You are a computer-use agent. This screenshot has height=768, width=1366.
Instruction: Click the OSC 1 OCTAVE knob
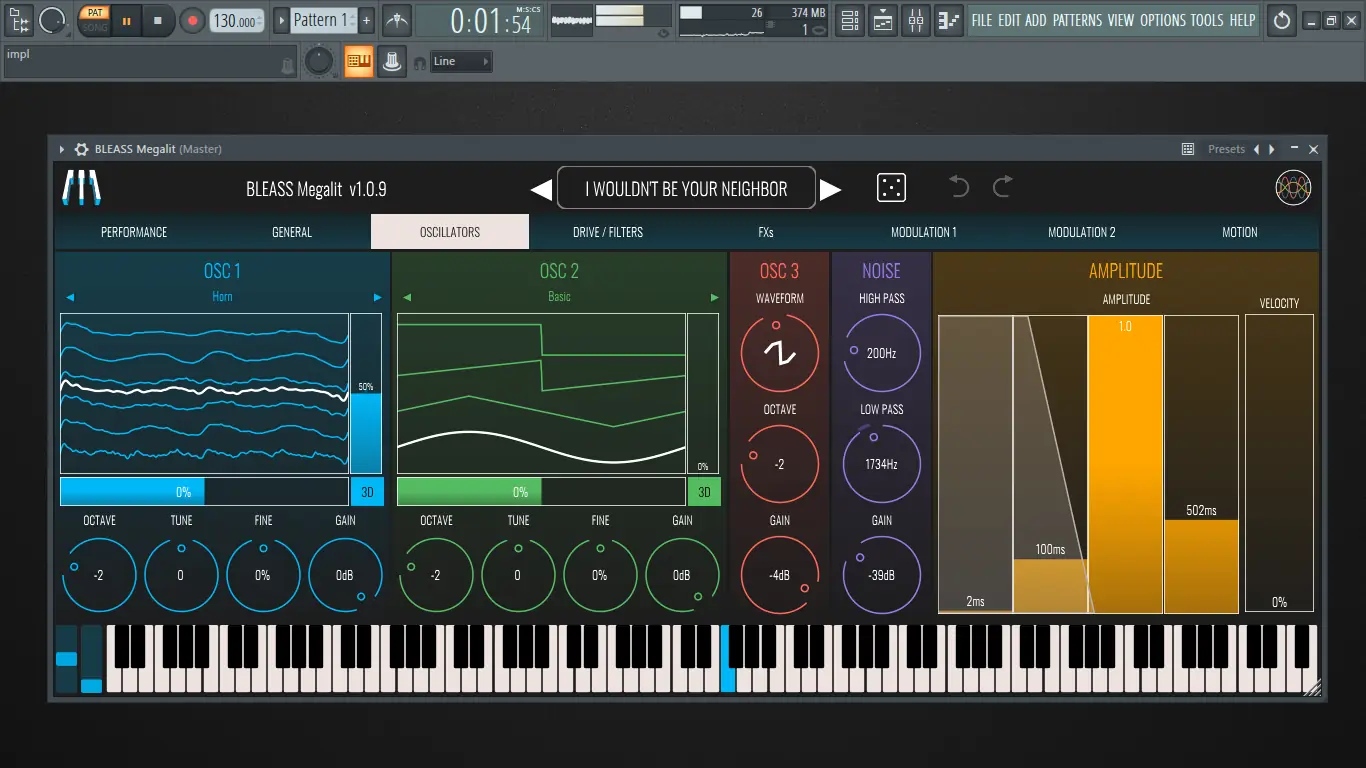pyautogui.click(x=99, y=575)
